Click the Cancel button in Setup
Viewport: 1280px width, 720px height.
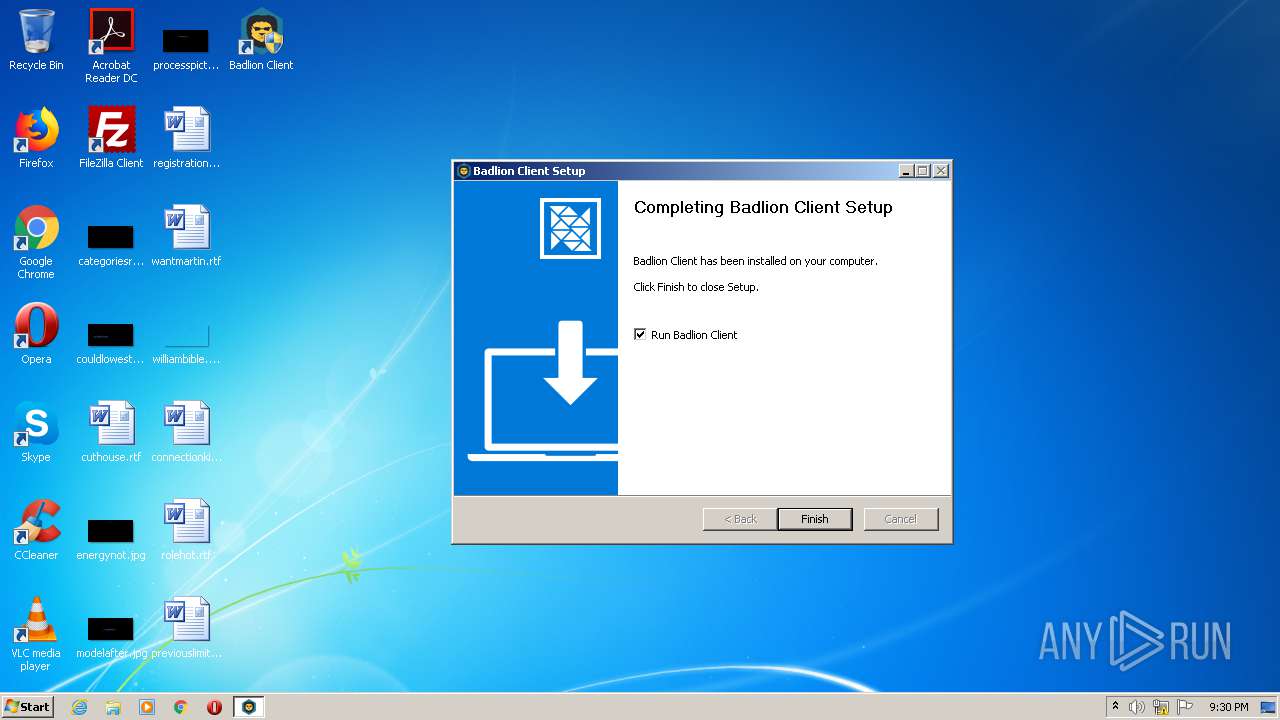pyautogui.click(x=900, y=519)
